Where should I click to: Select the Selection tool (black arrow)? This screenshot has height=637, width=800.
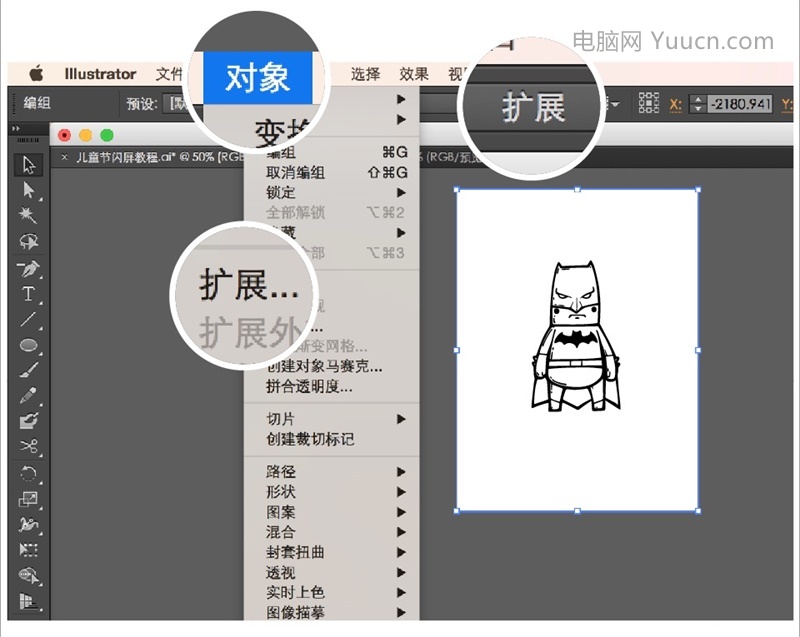(x=29, y=165)
